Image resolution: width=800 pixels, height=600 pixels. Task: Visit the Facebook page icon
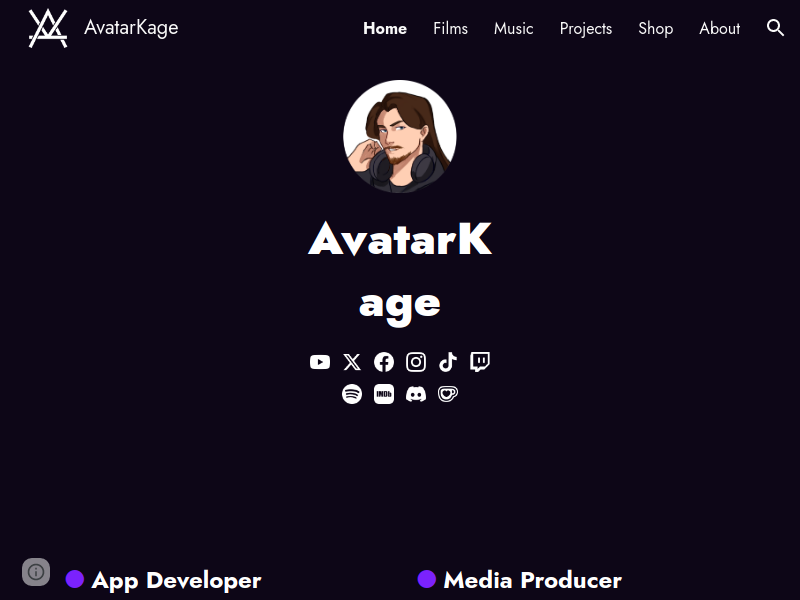(384, 362)
